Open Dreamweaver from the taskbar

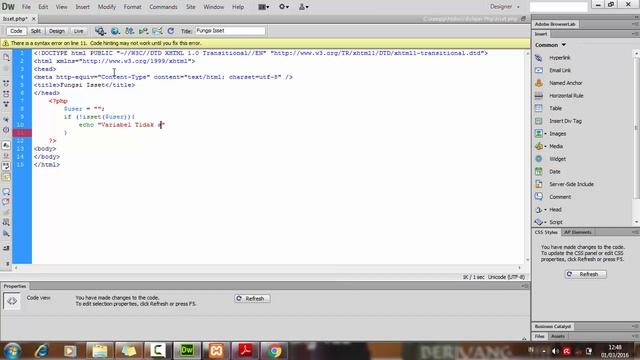tap(187, 351)
